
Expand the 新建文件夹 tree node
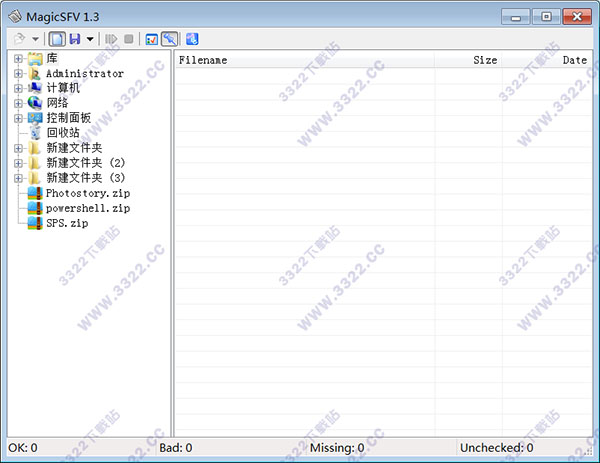tap(18, 148)
